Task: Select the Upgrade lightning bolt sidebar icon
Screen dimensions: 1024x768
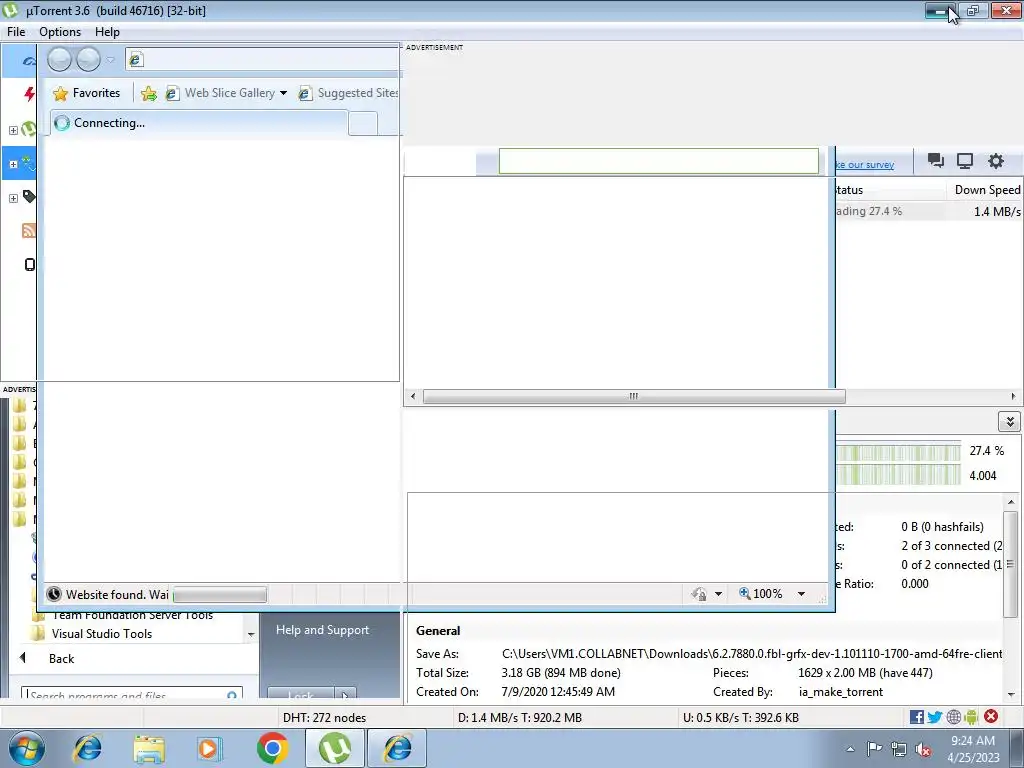Action: click(x=29, y=94)
